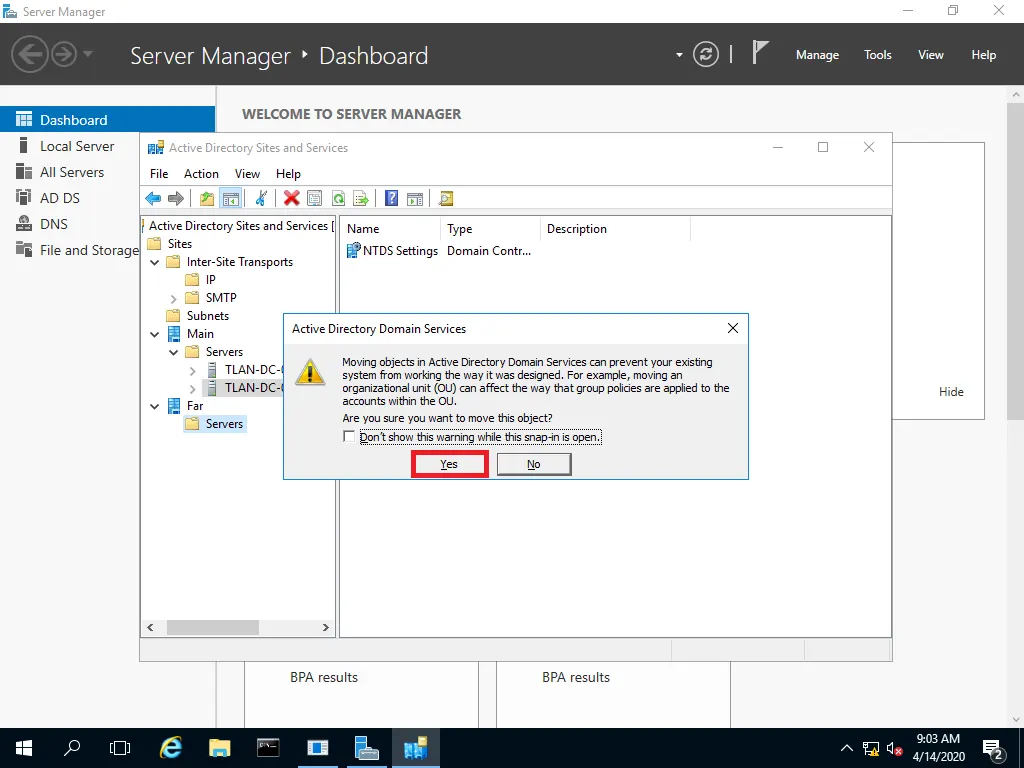Open Help menu in Sites and Services
The image size is (1024, 768).
click(288, 174)
